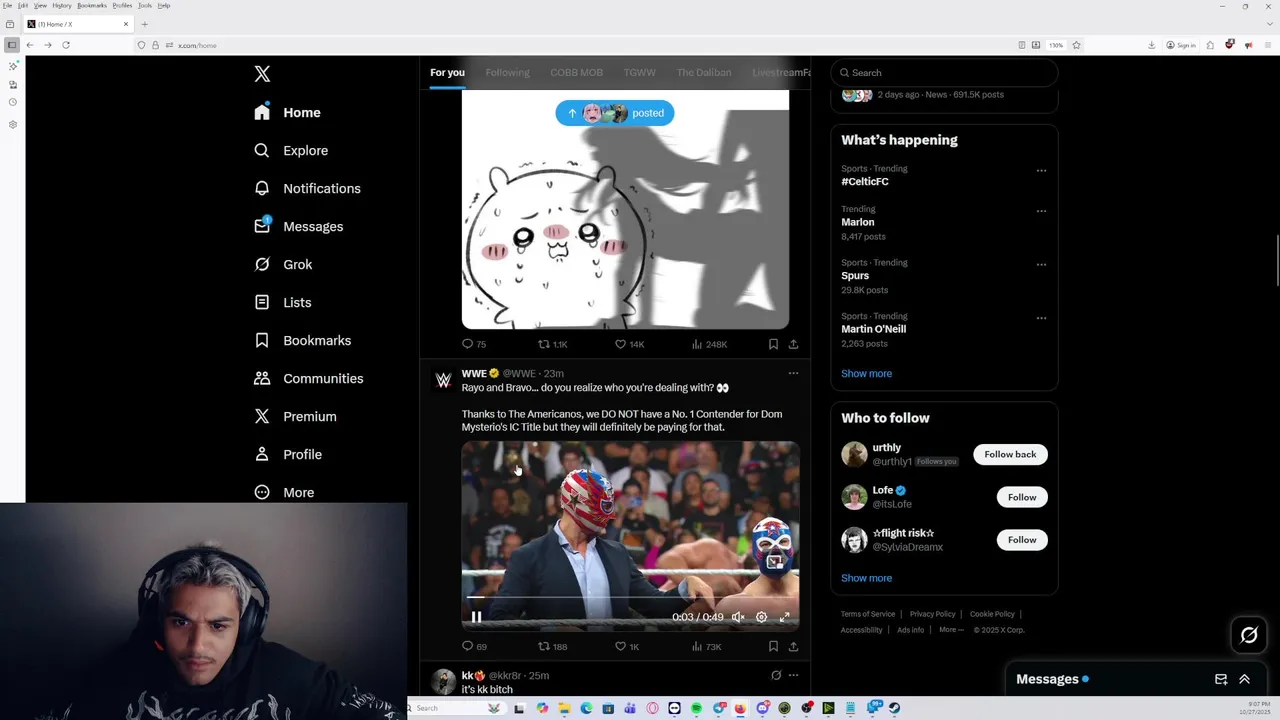
Task: View analytics showing 248K views
Action: coord(709,344)
